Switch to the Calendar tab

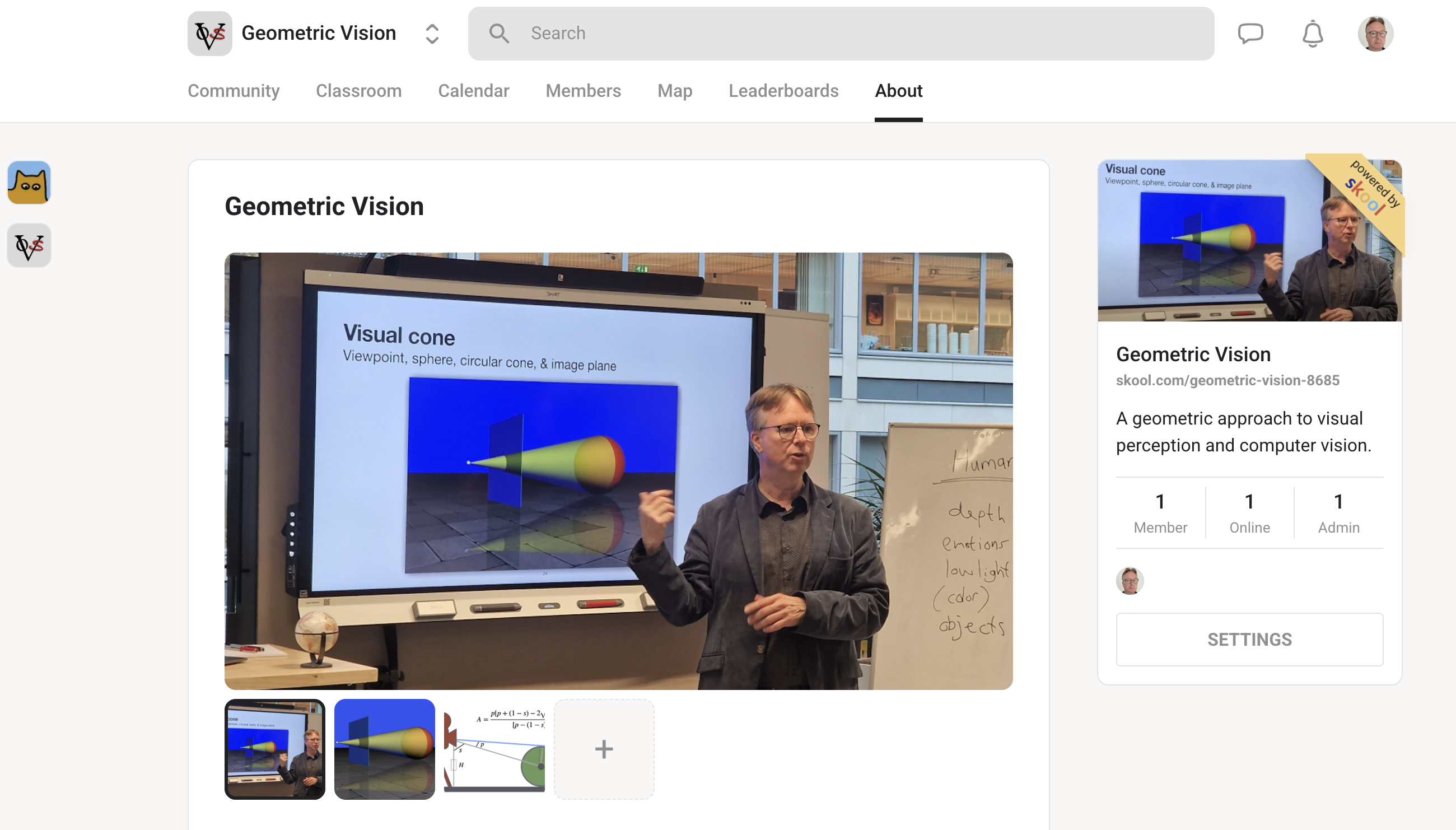pyautogui.click(x=473, y=91)
